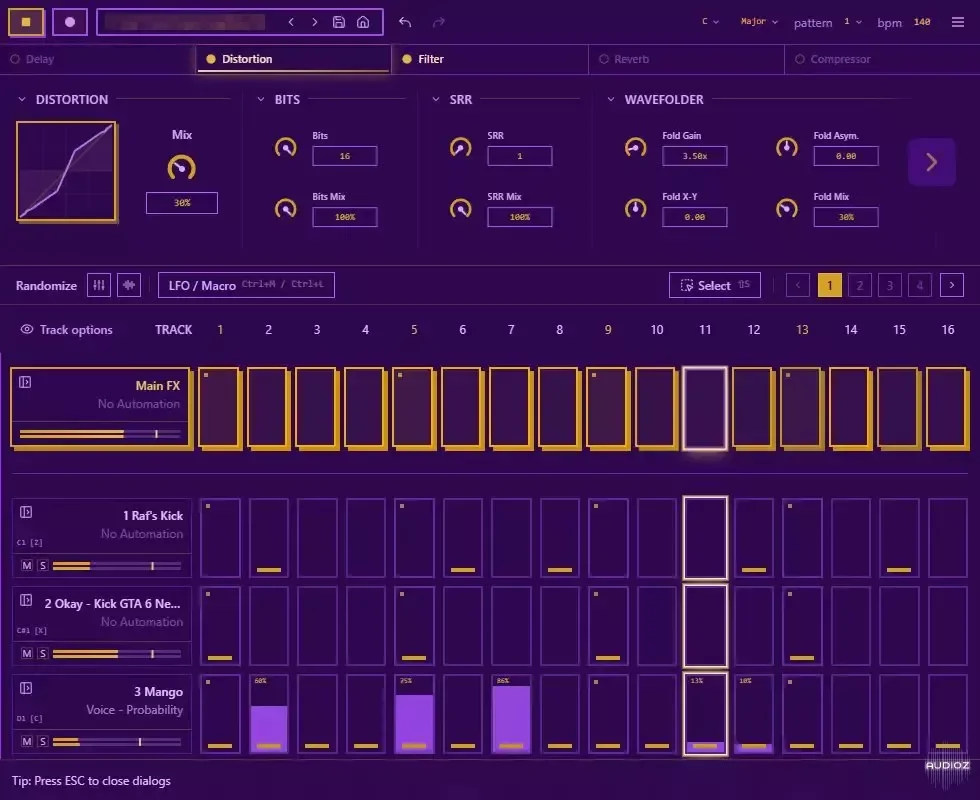
Task: Open Okay Kick track panel icon
Action: coord(26,600)
